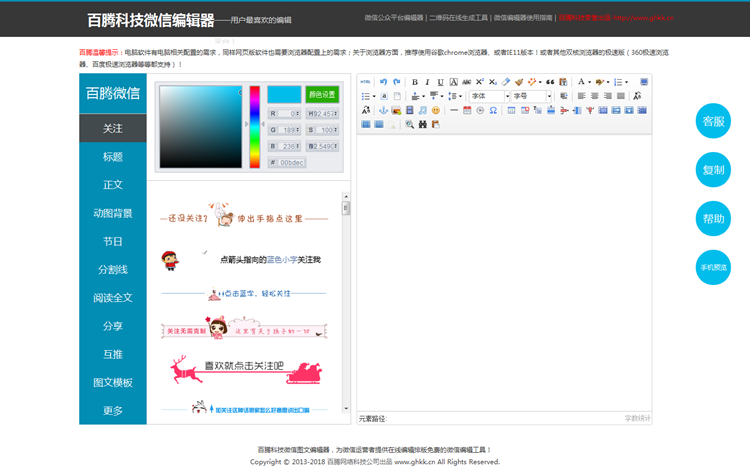Open the 标题 sidebar category
This screenshot has width=750, height=468.
point(113,156)
